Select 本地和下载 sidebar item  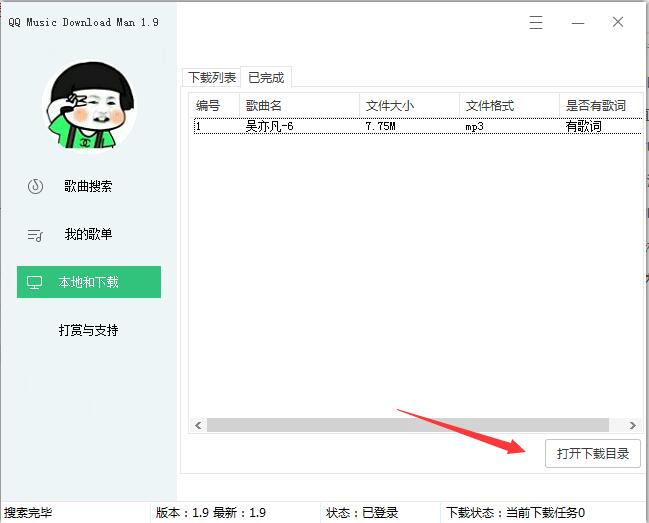pyautogui.click(x=89, y=282)
